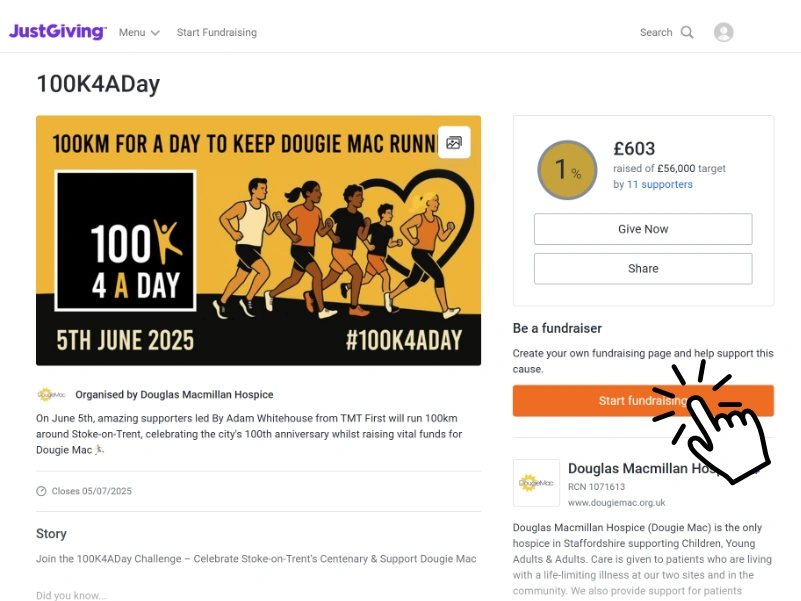Open the search magnifier icon
This screenshot has width=801, height=601.
(x=687, y=32)
